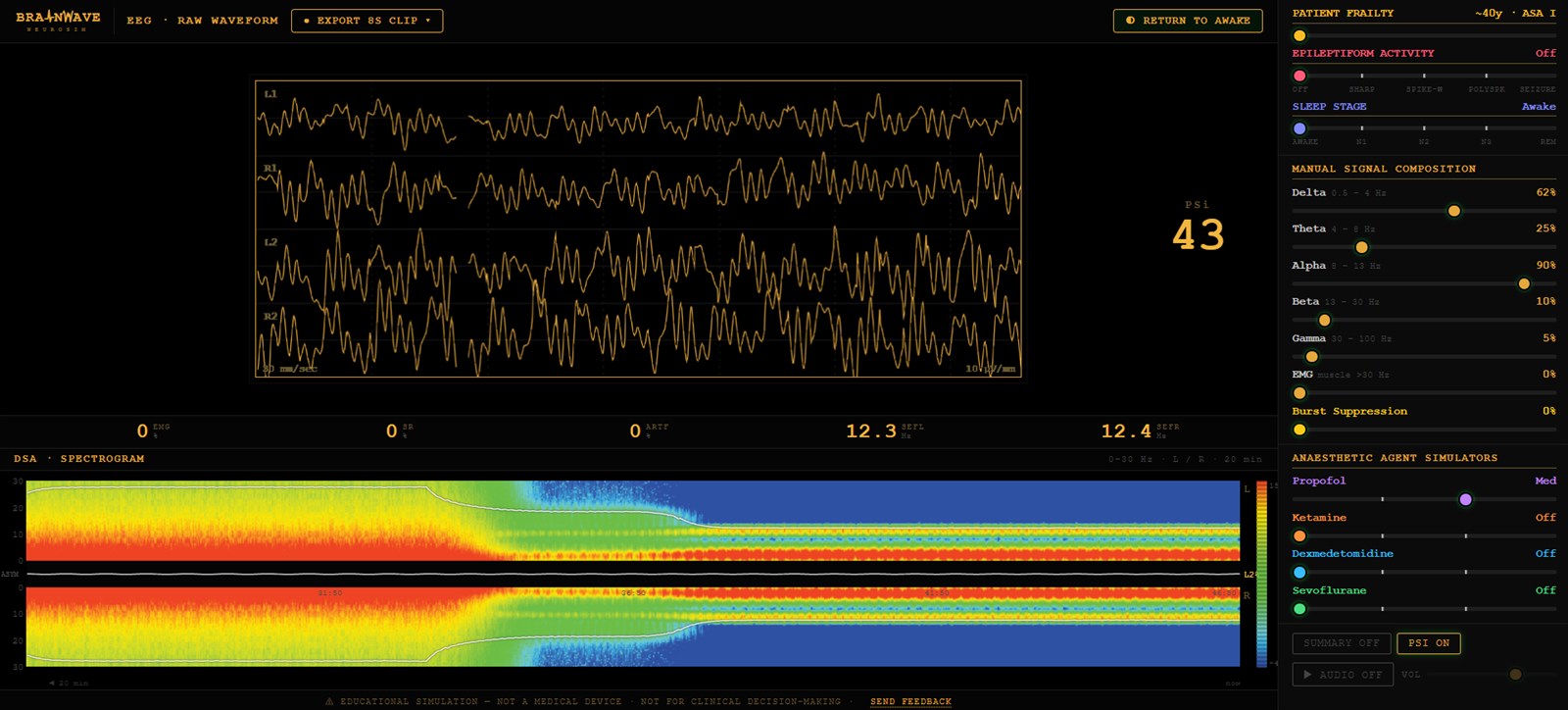Adjust the Patient Frailty slider handle
Screen dimensions: 1568x710
[x=1299, y=35]
